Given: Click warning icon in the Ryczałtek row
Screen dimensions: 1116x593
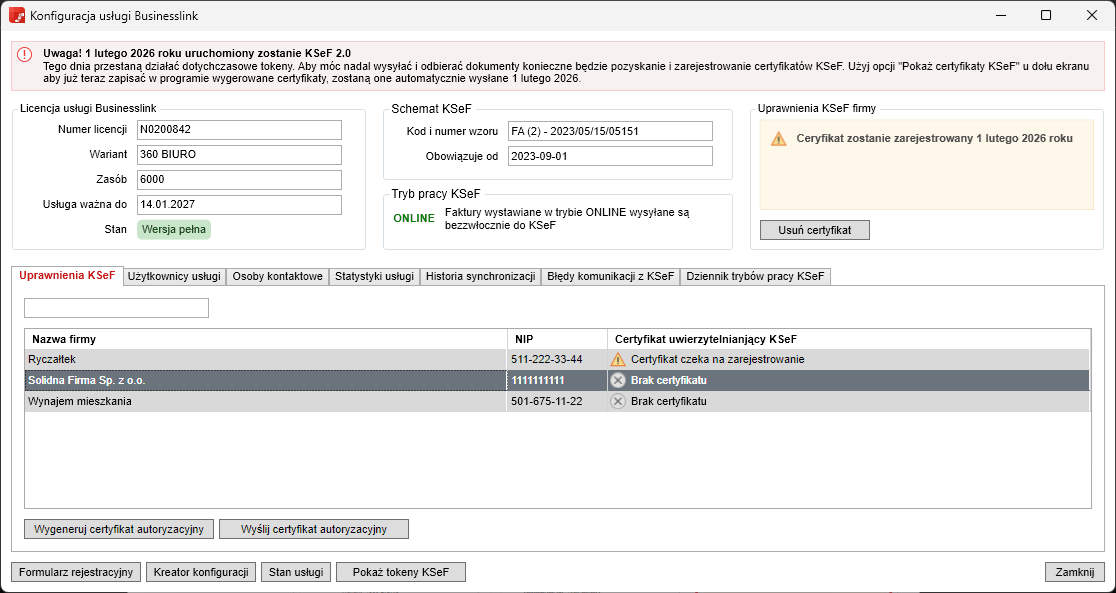Looking at the screenshot, I should pos(618,359).
